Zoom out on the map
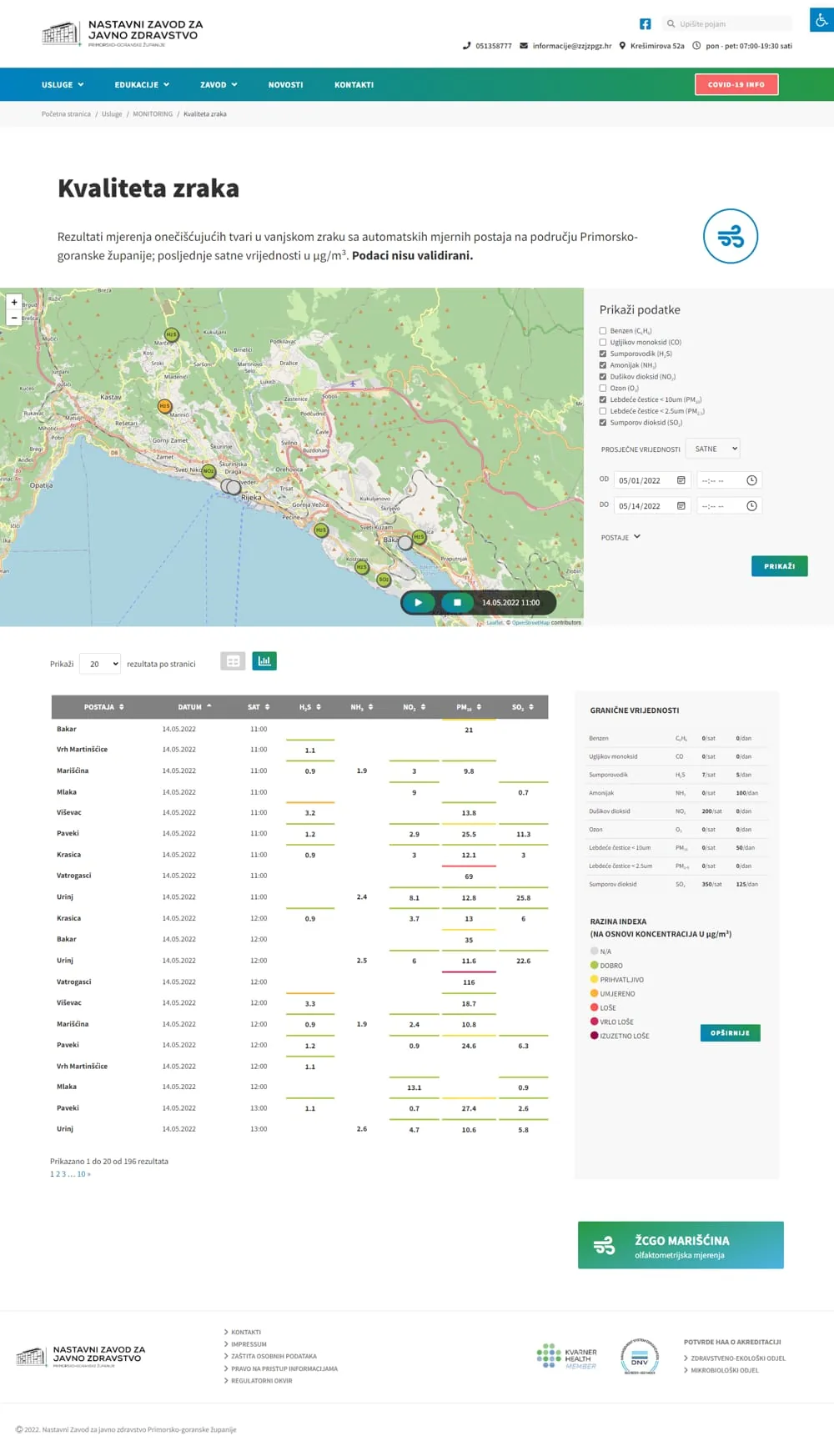 pyautogui.click(x=14, y=318)
